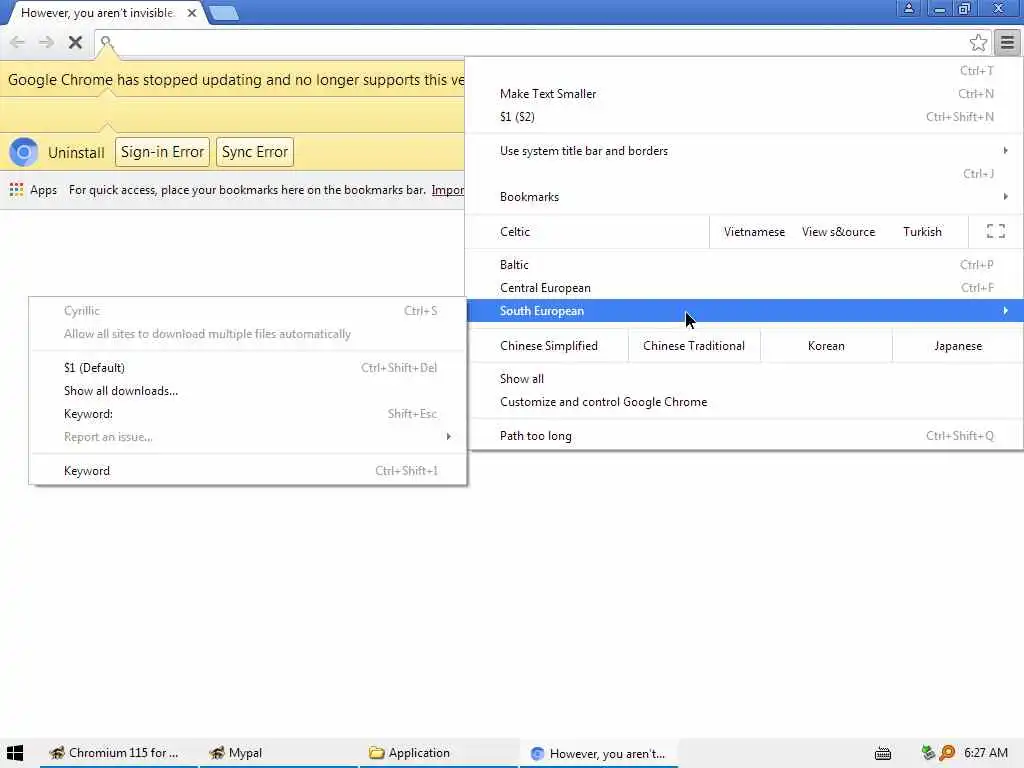
Task: Click S1 (Default) in the submenu
Action: (x=248, y=368)
